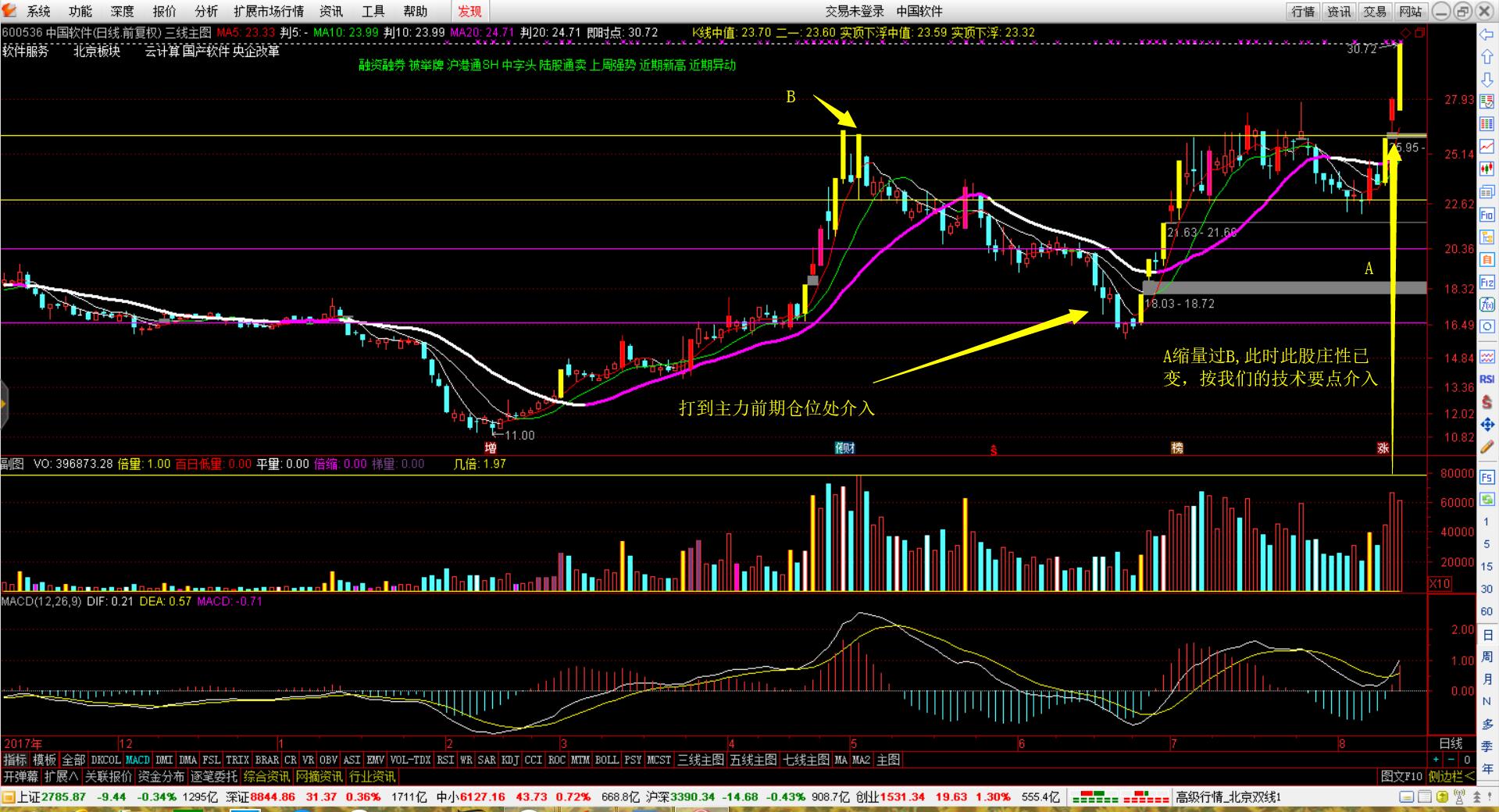Select the KDJ indicator tab
Viewport: 1499px width, 812px height.
pos(509,760)
